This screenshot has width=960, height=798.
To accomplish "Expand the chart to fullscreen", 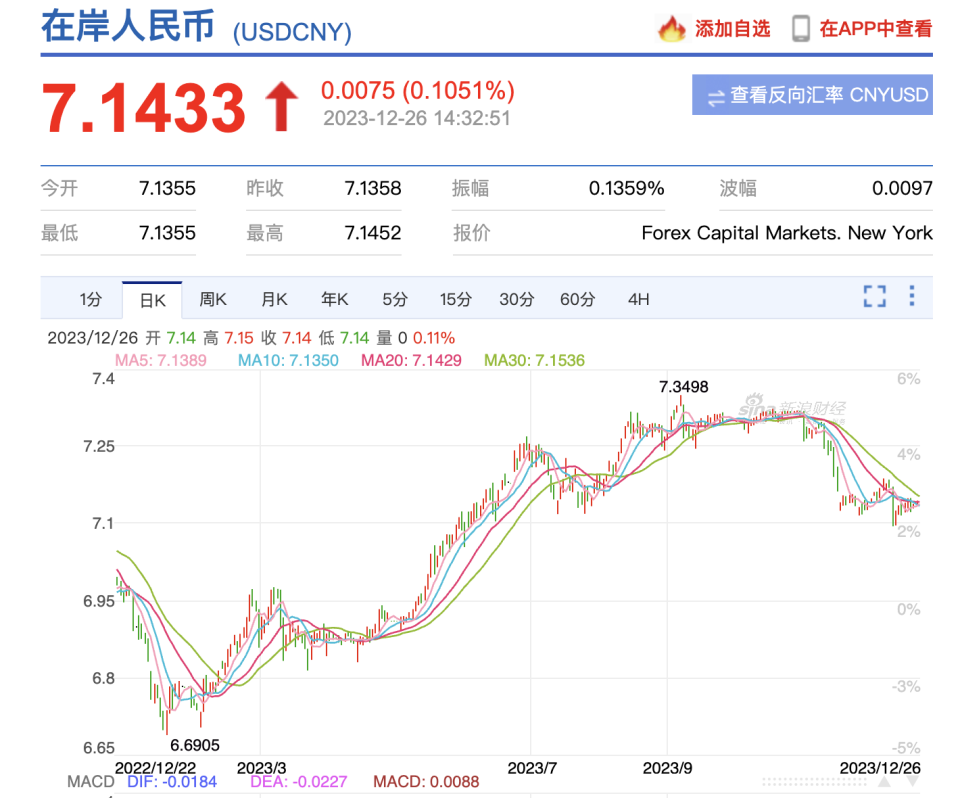I will point(875,297).
